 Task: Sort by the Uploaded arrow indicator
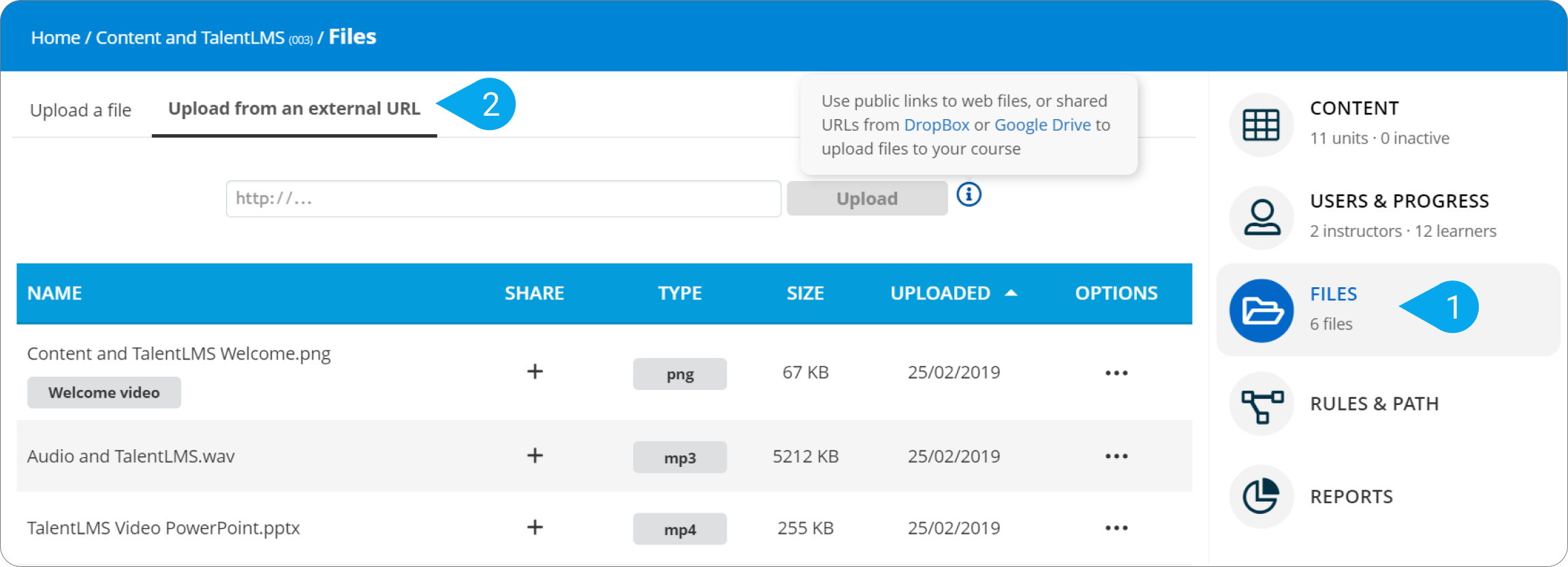click(x=1011, y=293)
